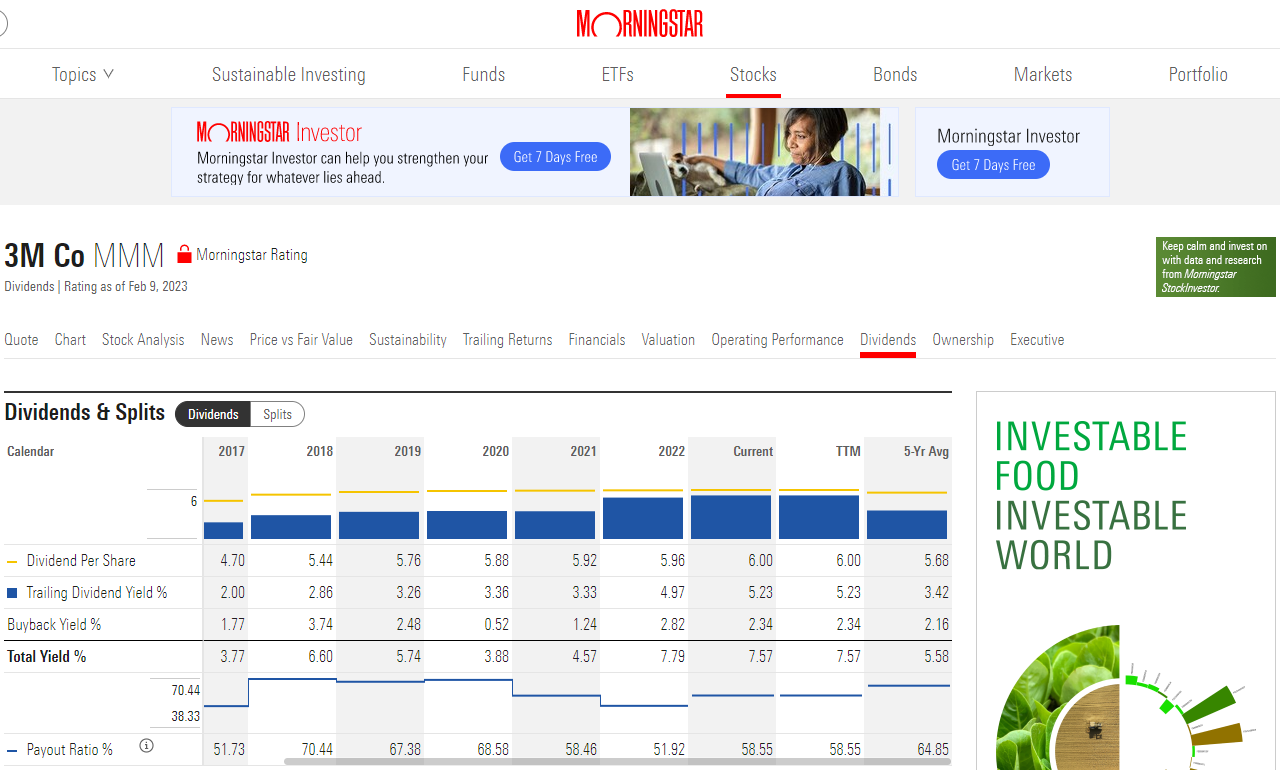Image resolution: width=1280 pixels, height=770 pixels.
Task: Click the Morningstar logo at top
Action: coord(639,24)
